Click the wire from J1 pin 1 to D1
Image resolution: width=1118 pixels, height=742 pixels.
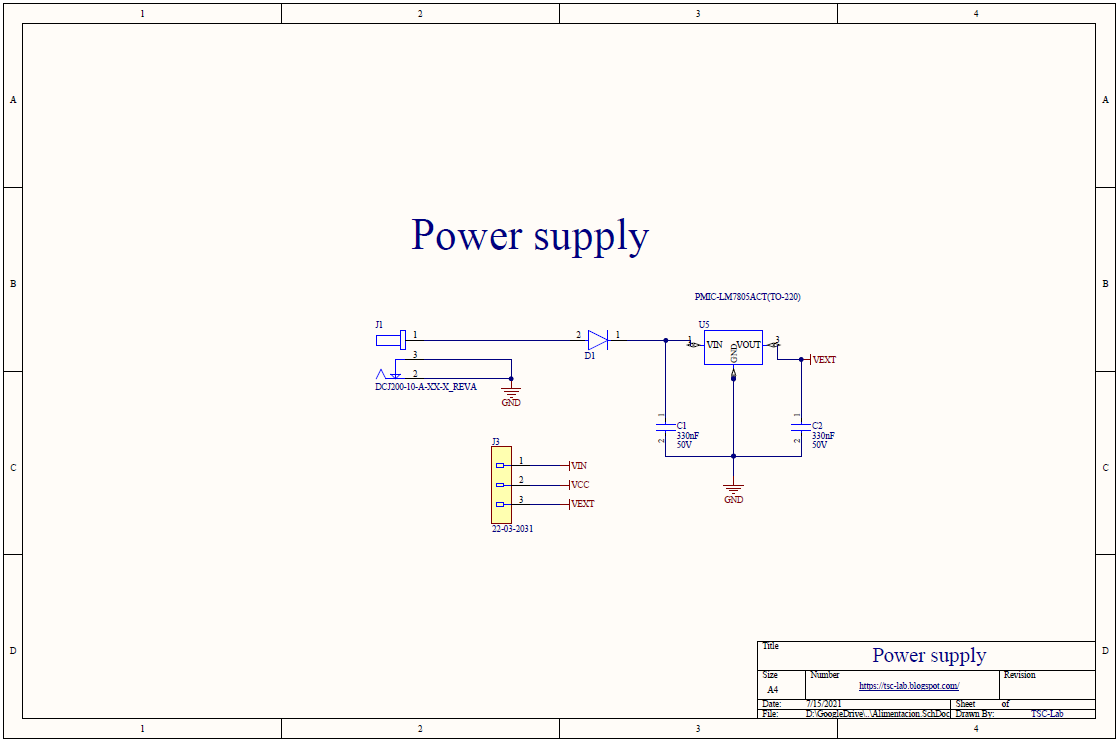pos(496,340)
